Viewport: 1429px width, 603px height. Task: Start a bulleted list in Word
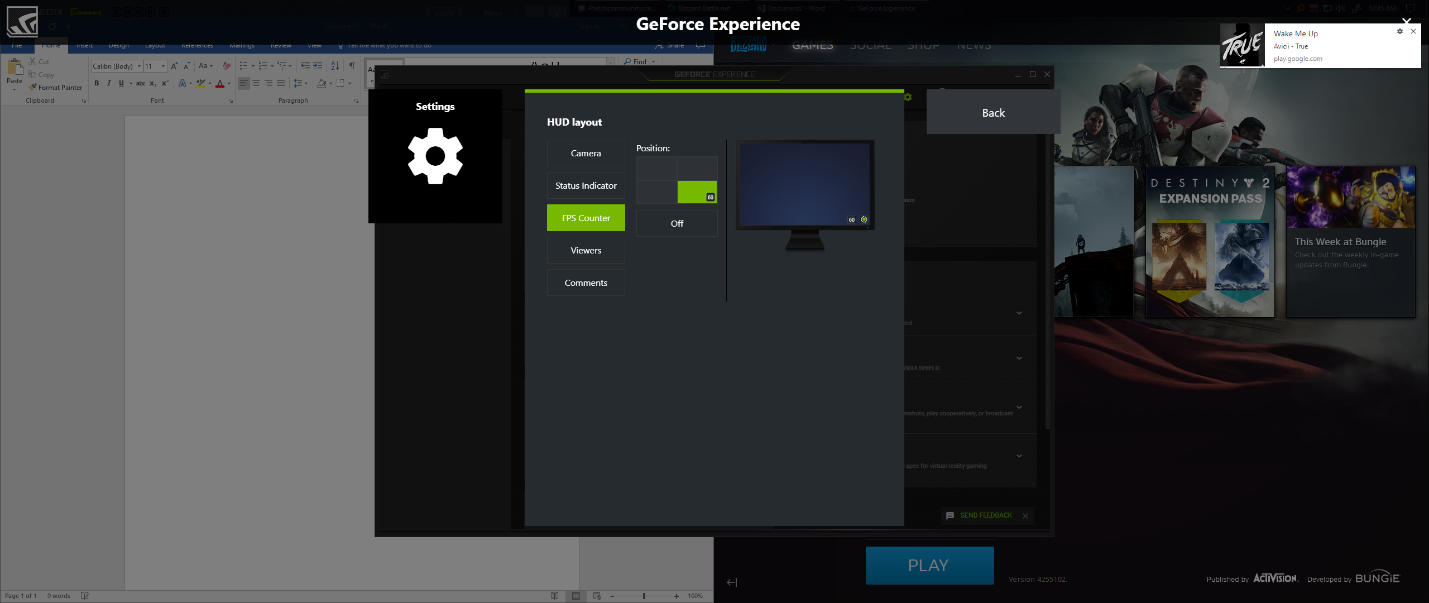pos(243,66)
